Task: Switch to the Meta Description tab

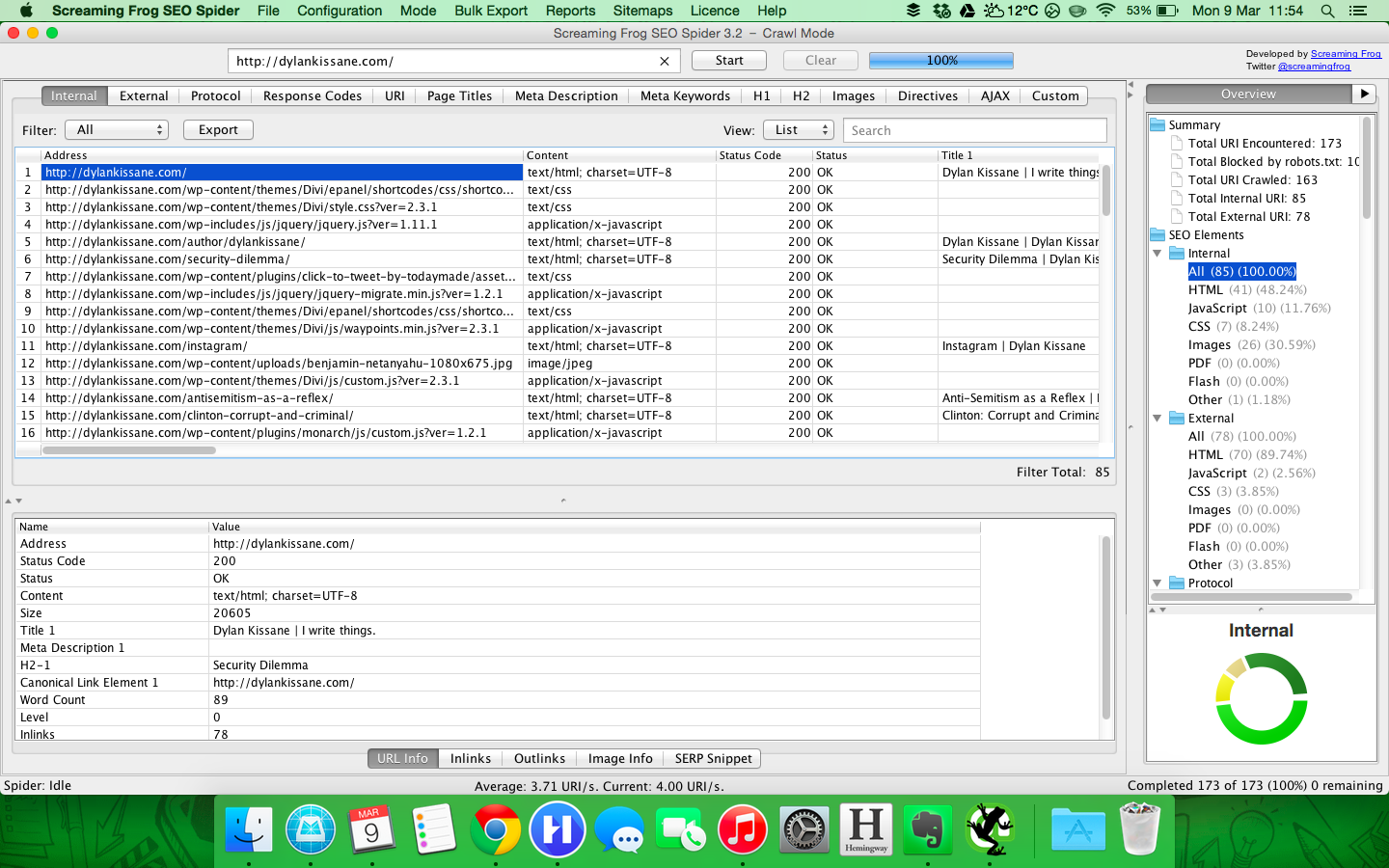Action: [566, 95]
